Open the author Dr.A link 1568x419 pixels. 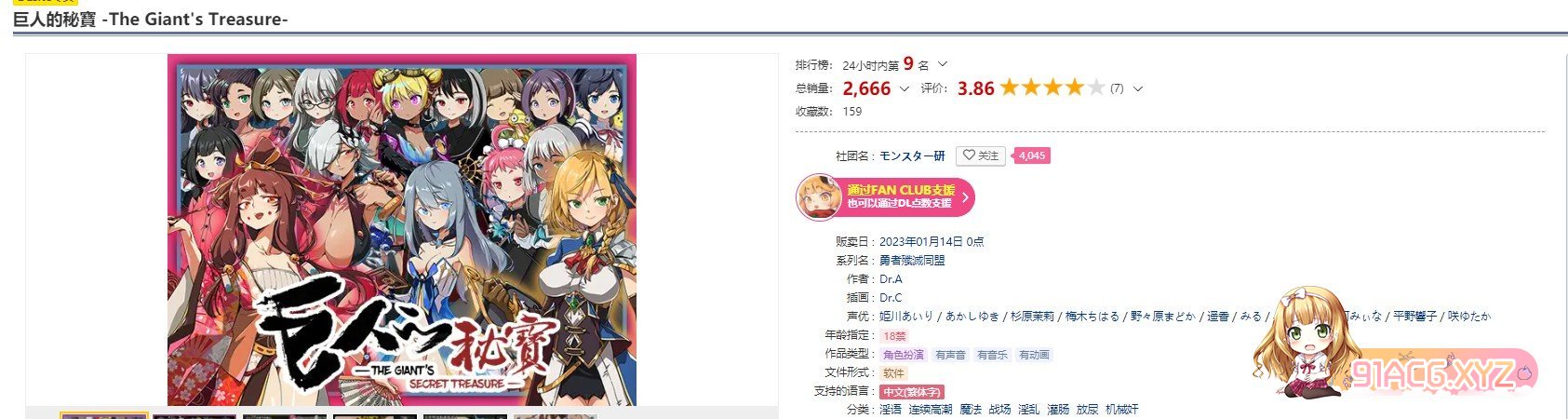[891, 279]
